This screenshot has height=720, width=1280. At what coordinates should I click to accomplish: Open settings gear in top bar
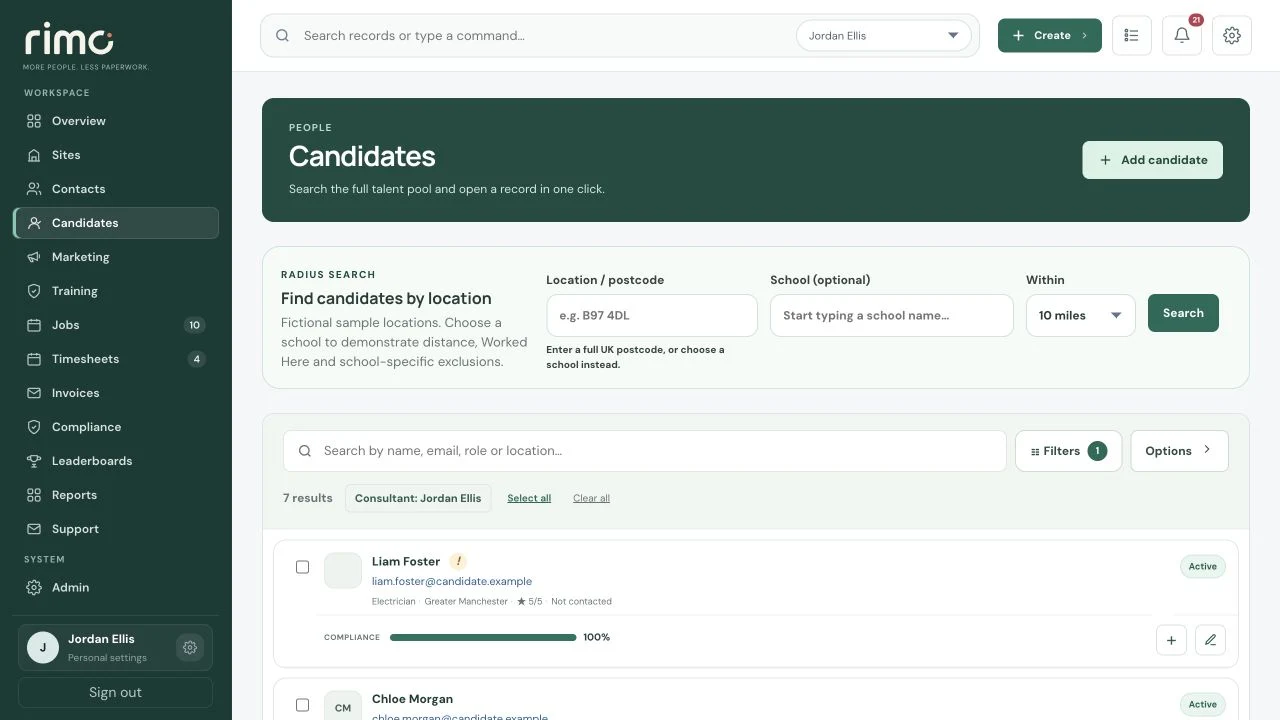(1232, 35)
